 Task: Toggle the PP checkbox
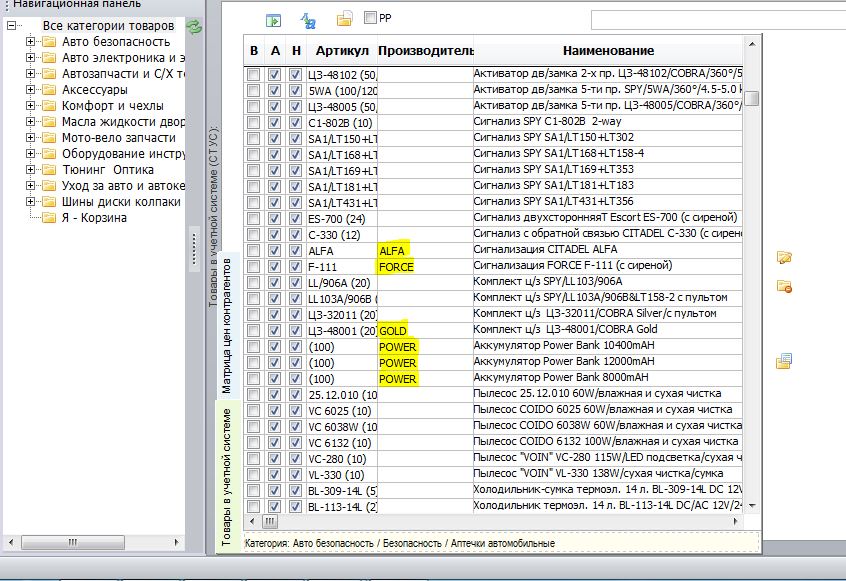(x=370, y=18)
